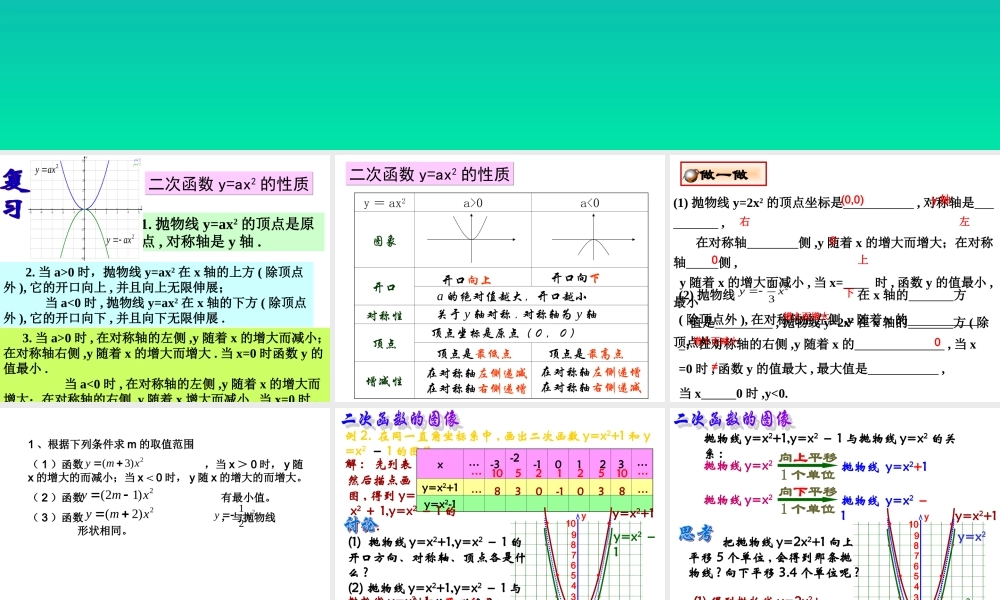Select discussion question (1) 抛物线 y=x²+1,y=x² − 1 的开口方向
This screenshot has width=1000, height=600.
point(436,557)
